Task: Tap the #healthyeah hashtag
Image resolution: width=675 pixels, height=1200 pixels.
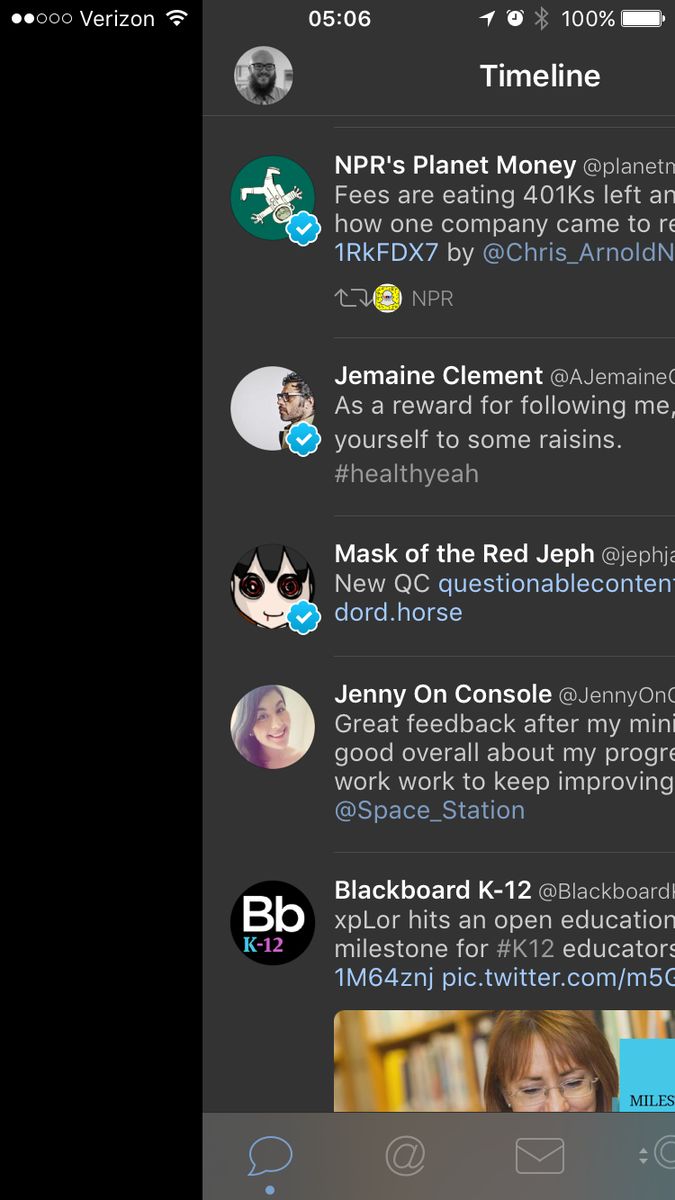Action: 406,473
